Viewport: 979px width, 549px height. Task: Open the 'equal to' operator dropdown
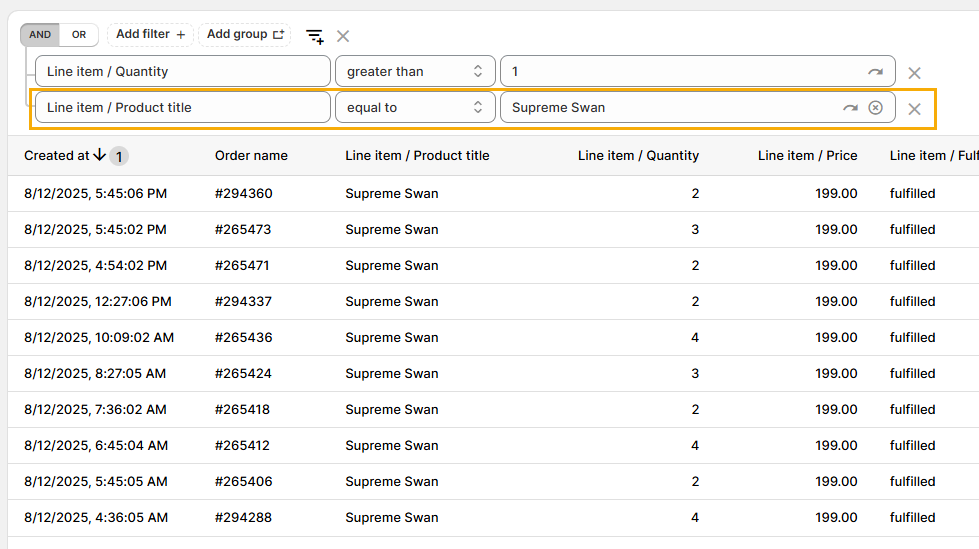click(x=414, y=108)
